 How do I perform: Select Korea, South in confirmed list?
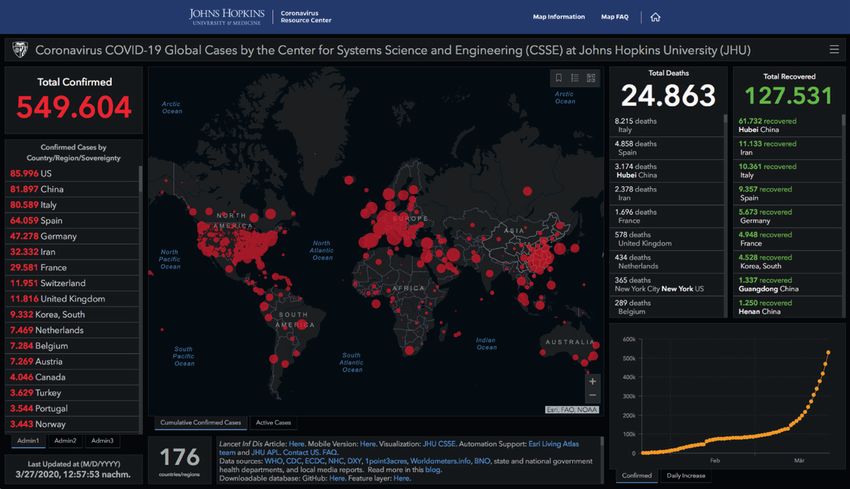tap(72, 314)
